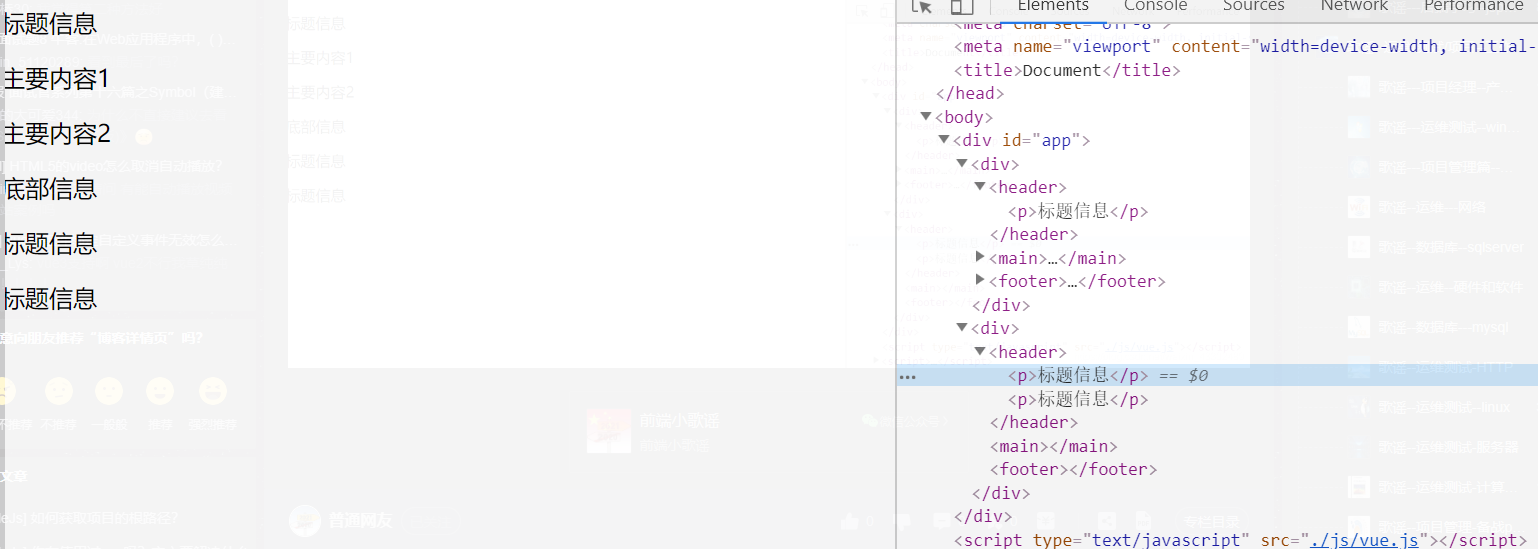
Task: Open the three-dots menu on highlighted row
Action: (x=907, y=376)
